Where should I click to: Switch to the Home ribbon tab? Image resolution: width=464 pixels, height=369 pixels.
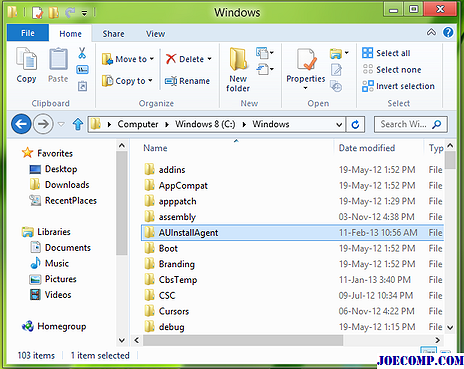click(x=70, y=34)
